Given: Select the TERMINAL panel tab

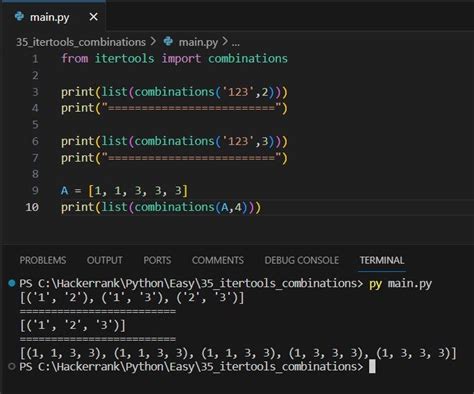Looking at the screenshot, I should (x=382, y=260).
